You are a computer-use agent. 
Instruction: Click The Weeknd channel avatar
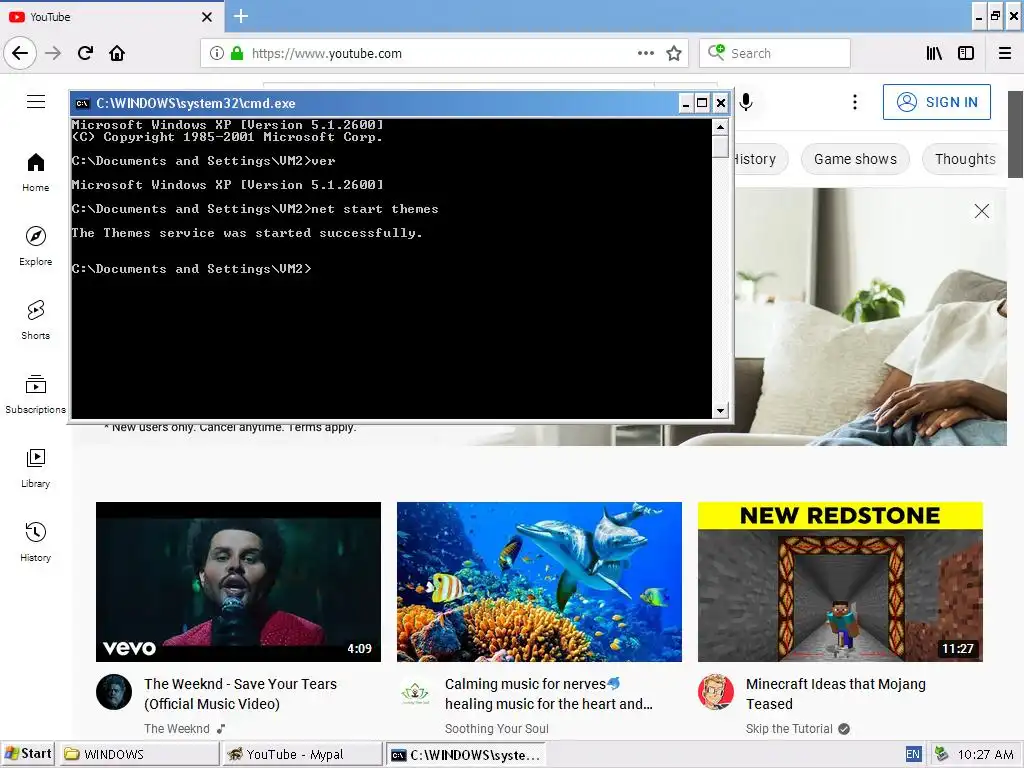[x=114, y=692]
